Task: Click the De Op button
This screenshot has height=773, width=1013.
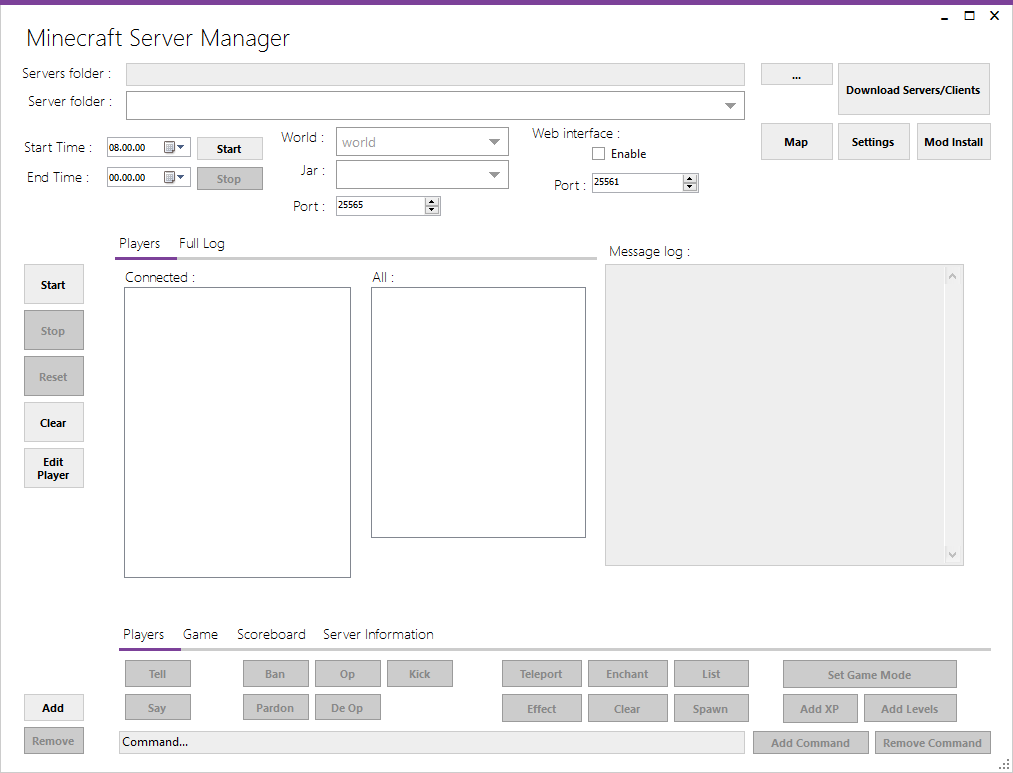Action: (348, 707)
